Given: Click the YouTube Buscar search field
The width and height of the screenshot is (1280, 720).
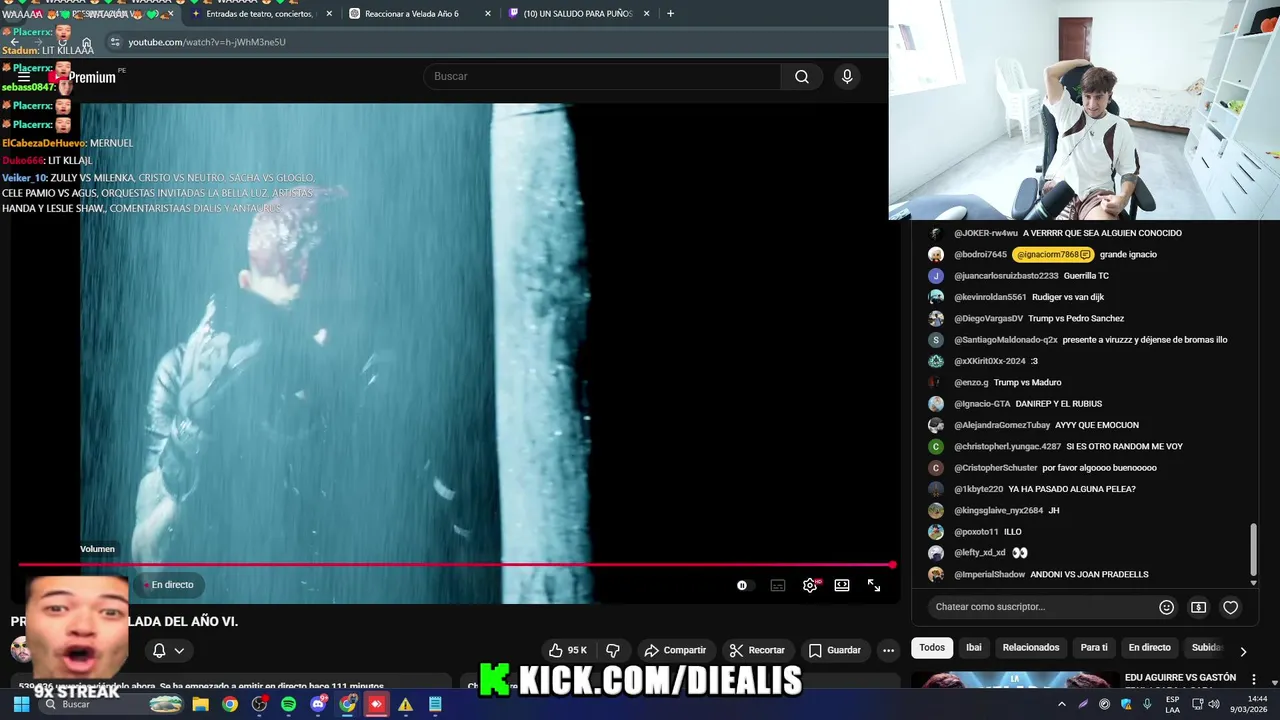Looking at the screenshot, I should 602,77.
